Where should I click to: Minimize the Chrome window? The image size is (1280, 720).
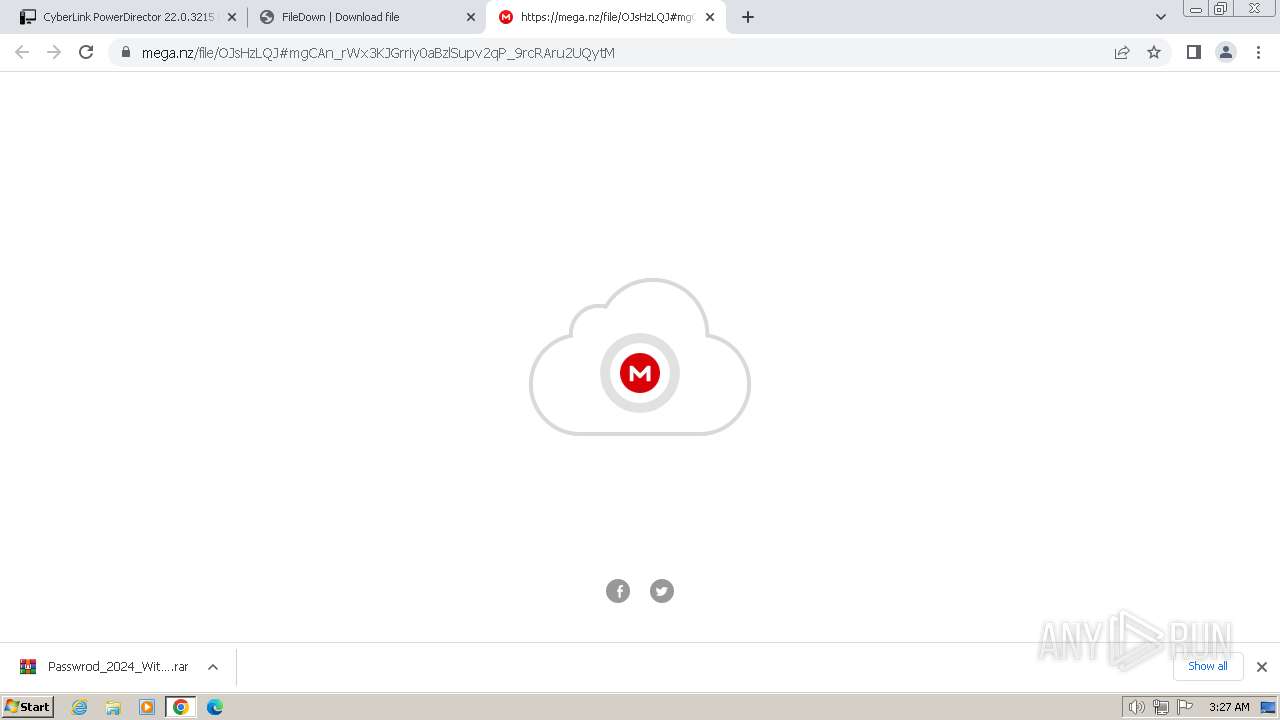pos(1195,9)
